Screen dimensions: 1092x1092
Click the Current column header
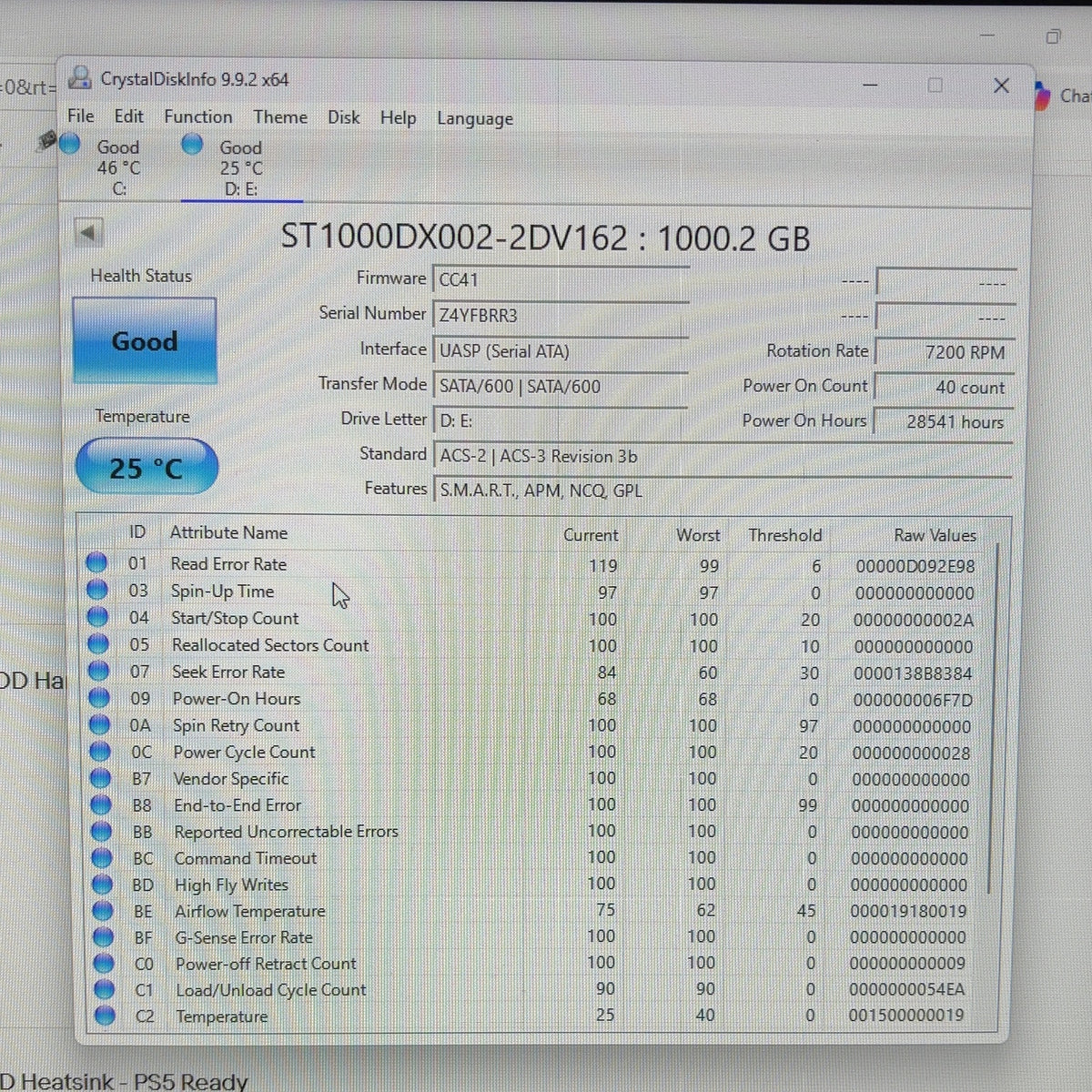click(591, 535)
